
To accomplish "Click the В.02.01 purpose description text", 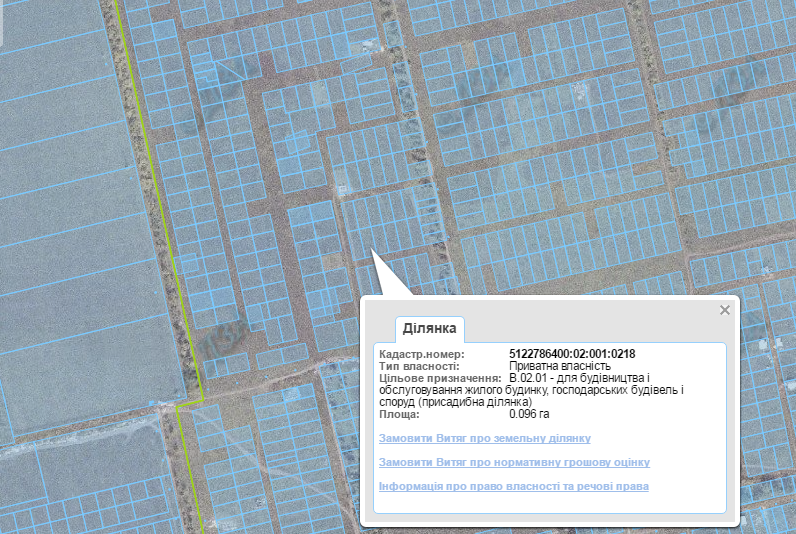I will [x=532, y=390].
